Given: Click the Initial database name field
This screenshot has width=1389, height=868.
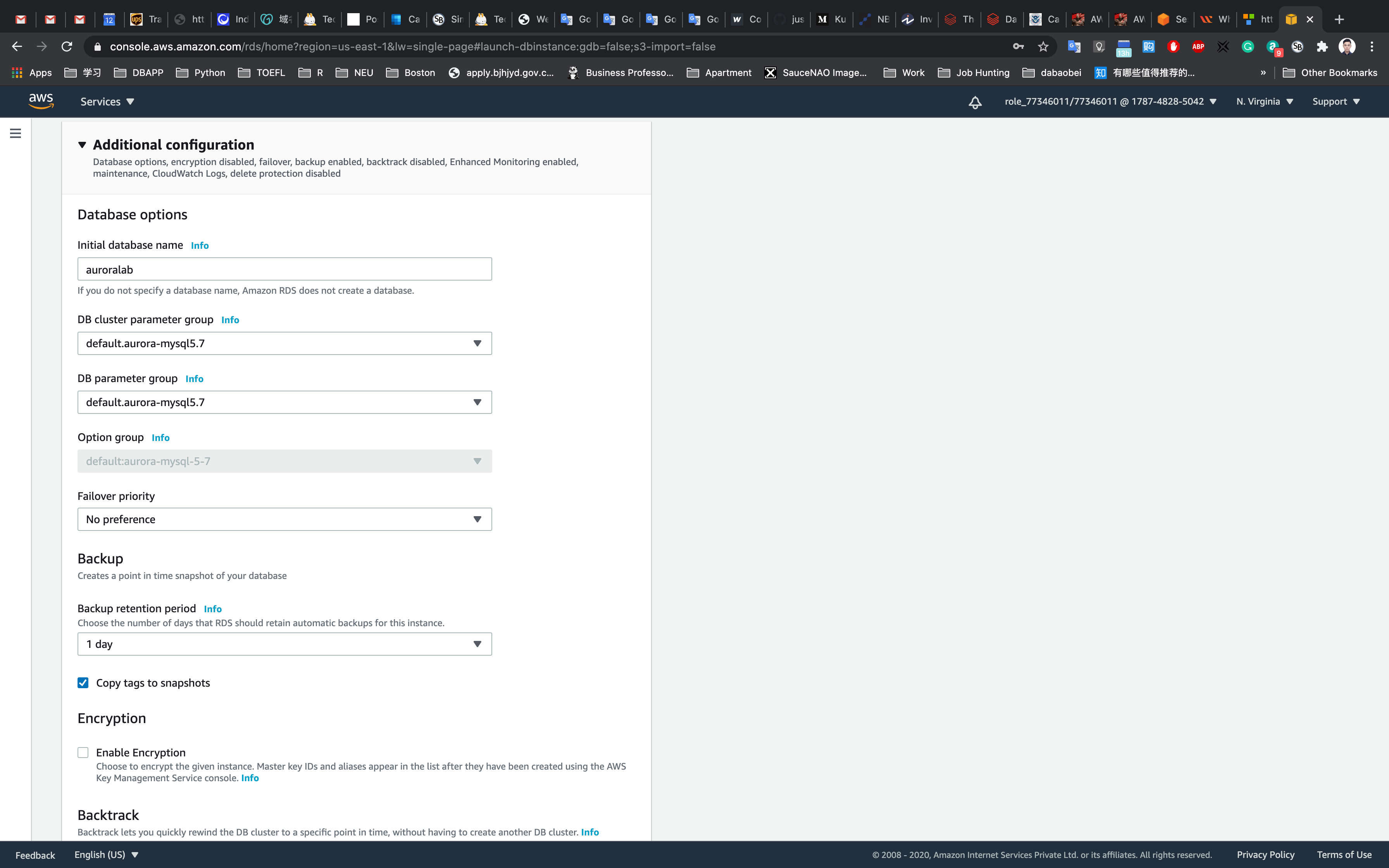Looking at the screenshot, I should pos(284,269).
